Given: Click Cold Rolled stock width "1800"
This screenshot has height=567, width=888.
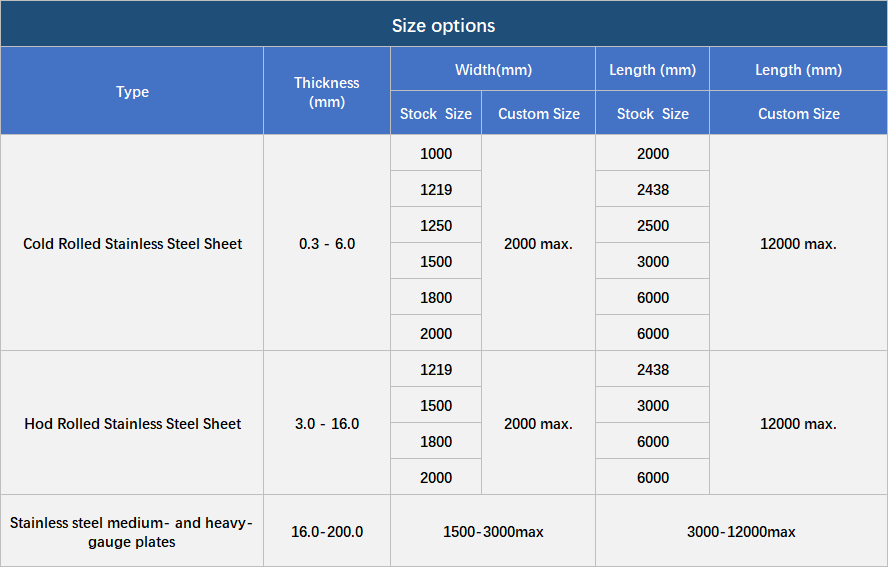Looking at the screenshot, I should point(436,297).
